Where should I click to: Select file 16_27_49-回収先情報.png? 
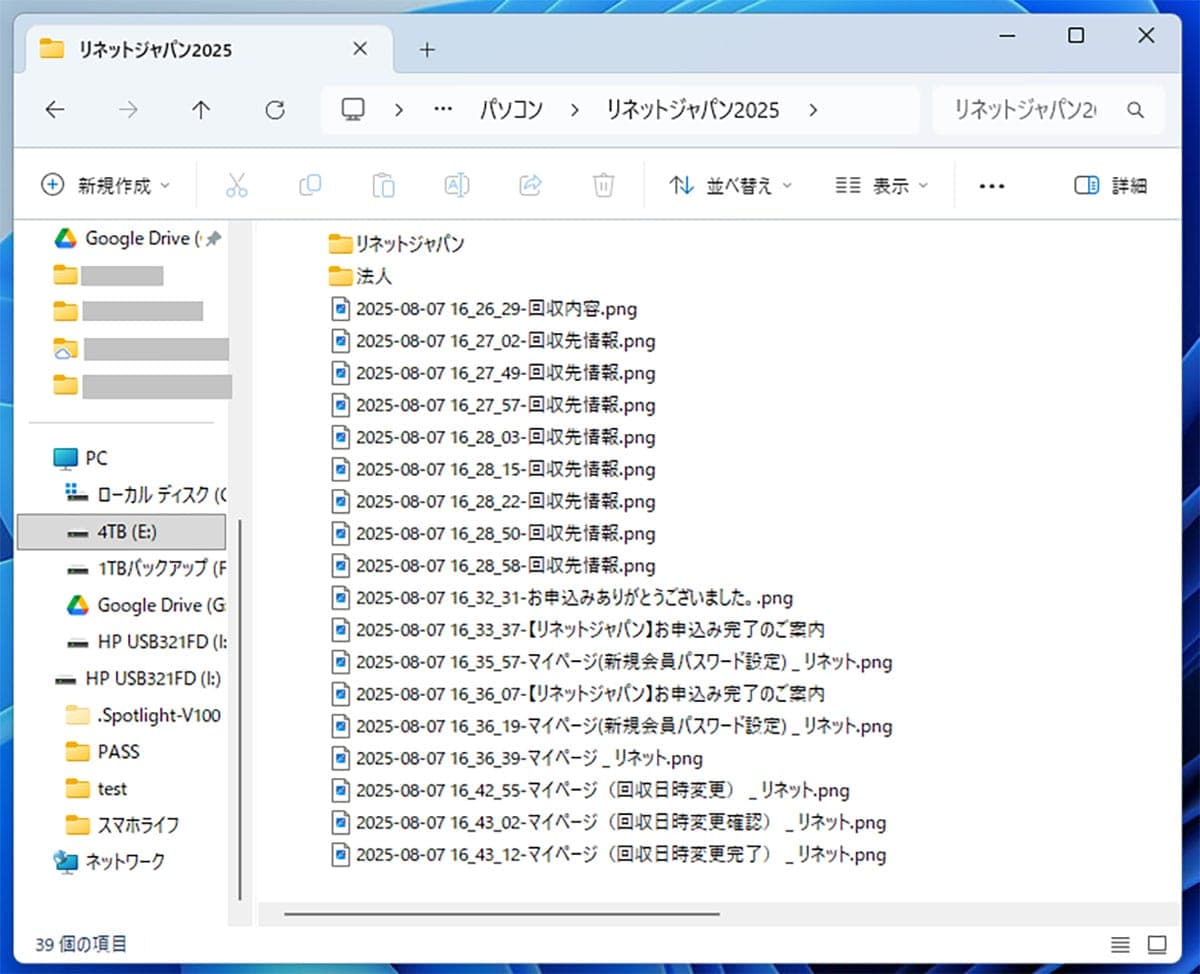493,372
